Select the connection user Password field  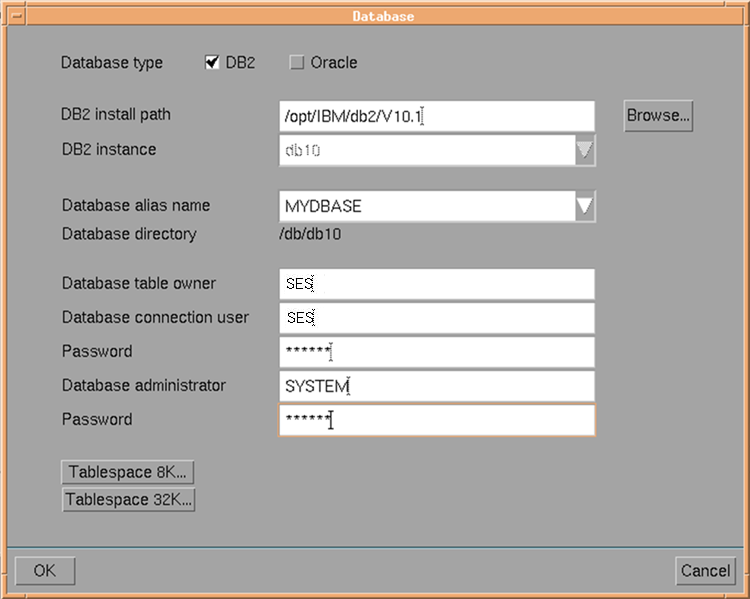[437, 352]
